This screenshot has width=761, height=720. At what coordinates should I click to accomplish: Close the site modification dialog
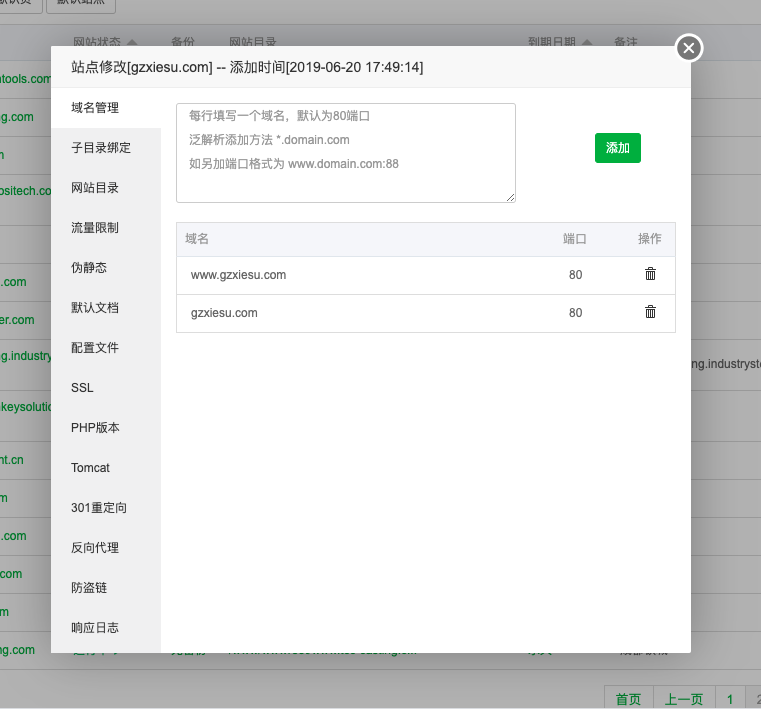(x=689, y=48)
